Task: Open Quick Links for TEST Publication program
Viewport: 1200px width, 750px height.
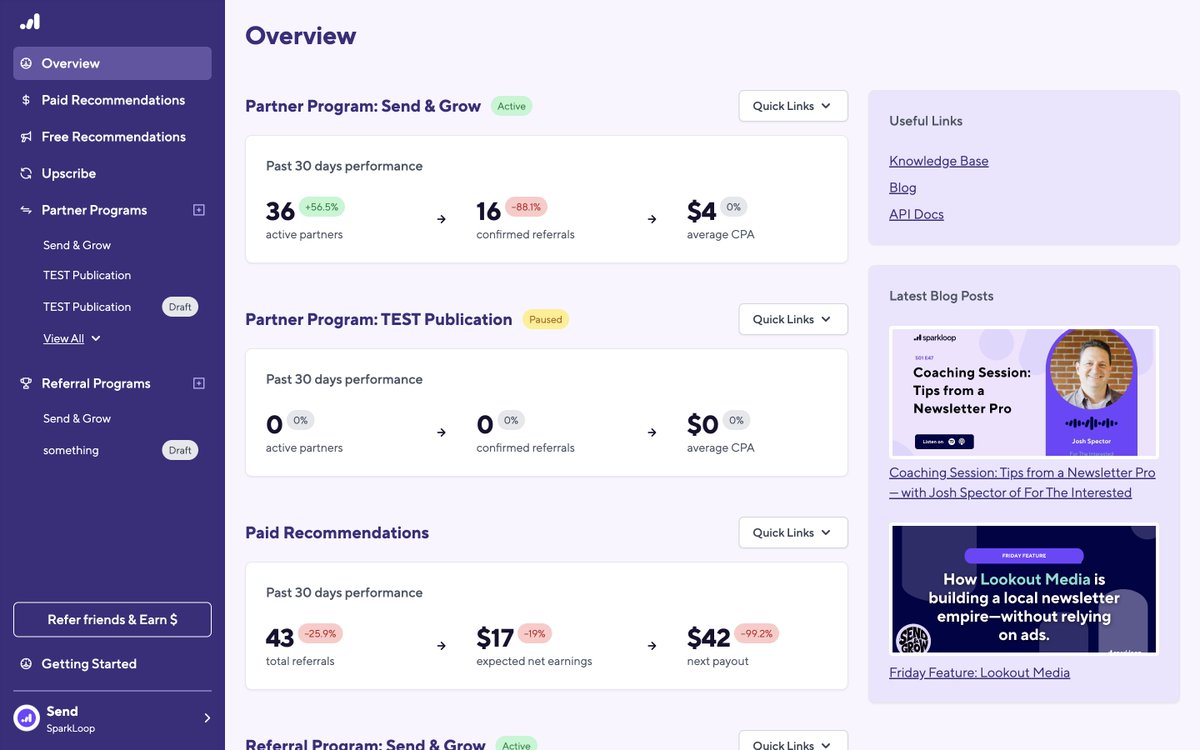Action: 793,319
